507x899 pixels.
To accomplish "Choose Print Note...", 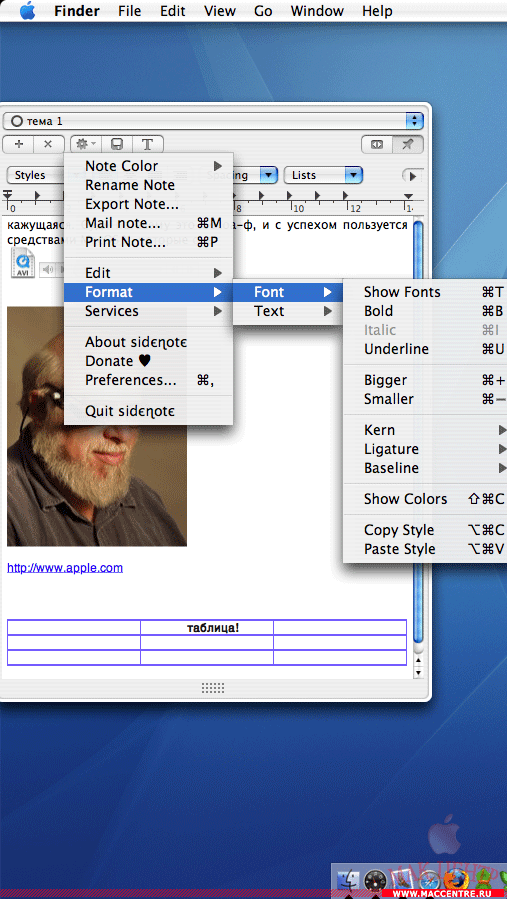I will point(149,242).
